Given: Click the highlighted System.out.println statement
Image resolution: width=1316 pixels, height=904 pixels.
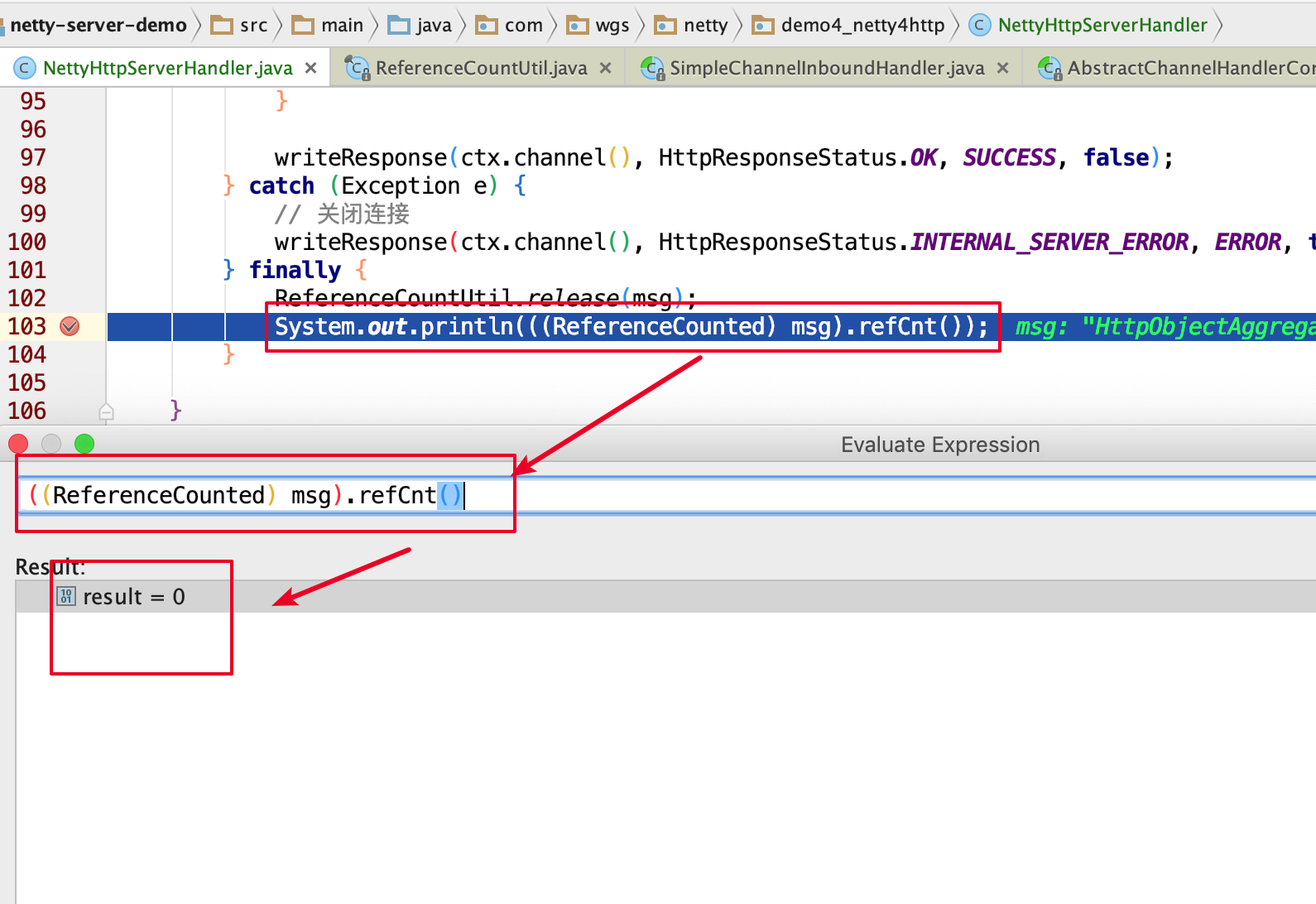Looking at the screenshot, I should pos(632,327).
